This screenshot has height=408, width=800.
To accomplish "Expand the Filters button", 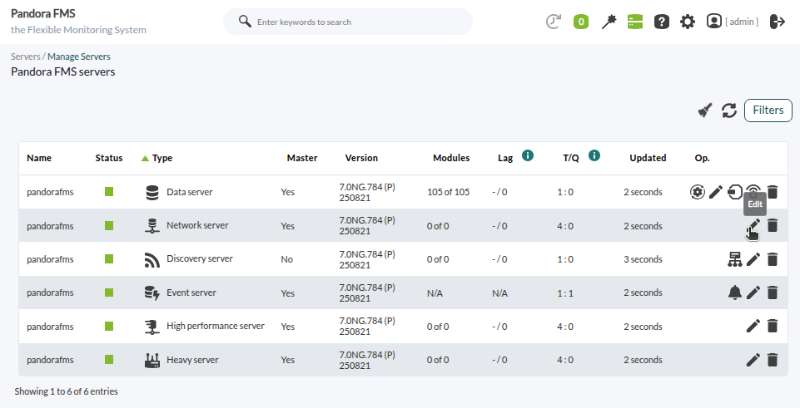I will (x=768, y=110).
